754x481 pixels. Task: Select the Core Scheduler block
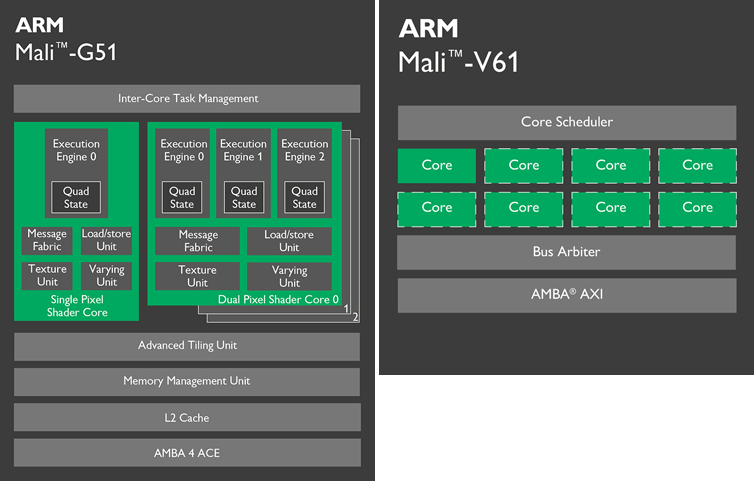[567, 122]
